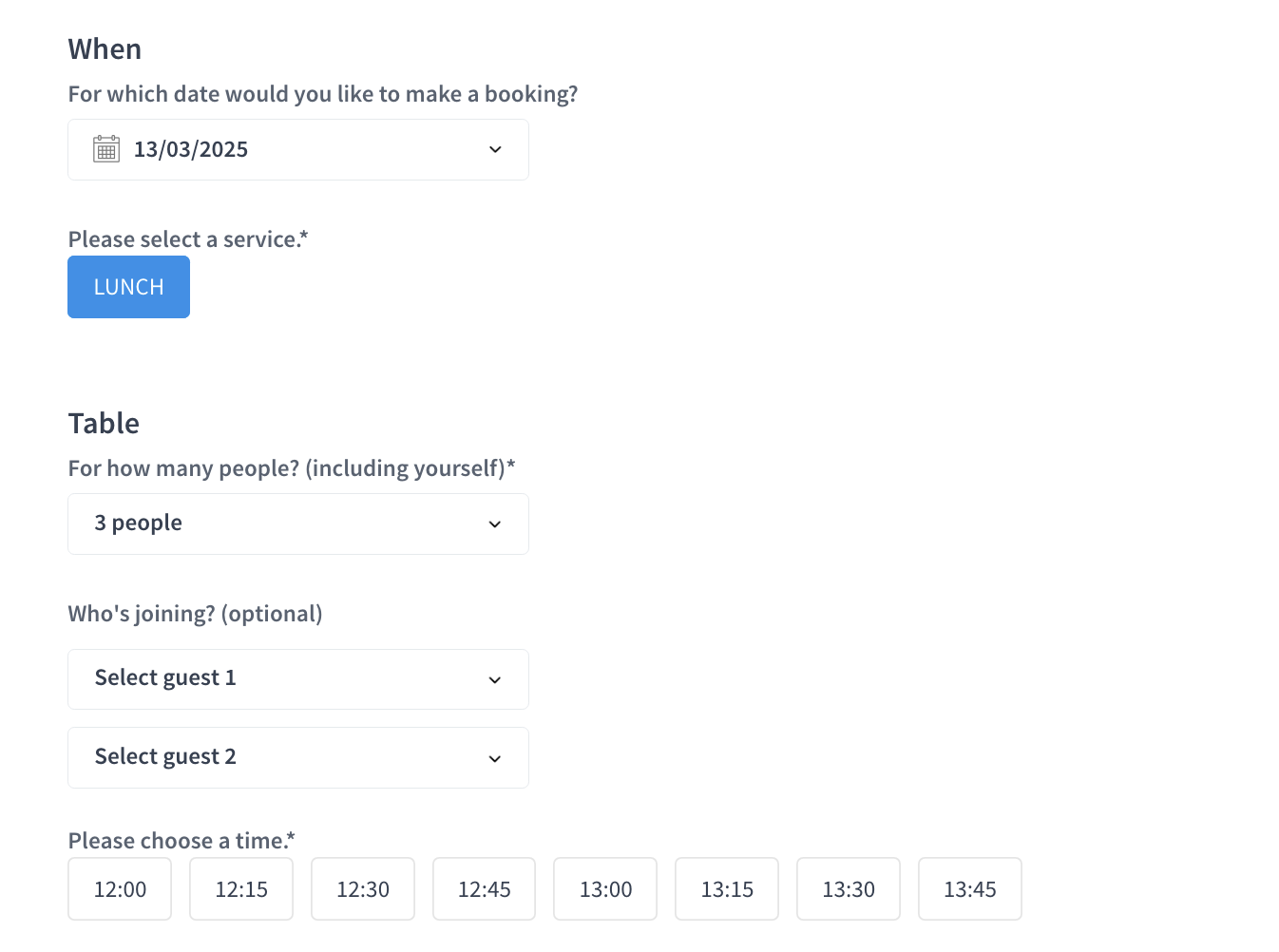The width and height of the screenshot is (1279, 952).
Task: Click the 3 people text in selector
Action: coord(139,524)
